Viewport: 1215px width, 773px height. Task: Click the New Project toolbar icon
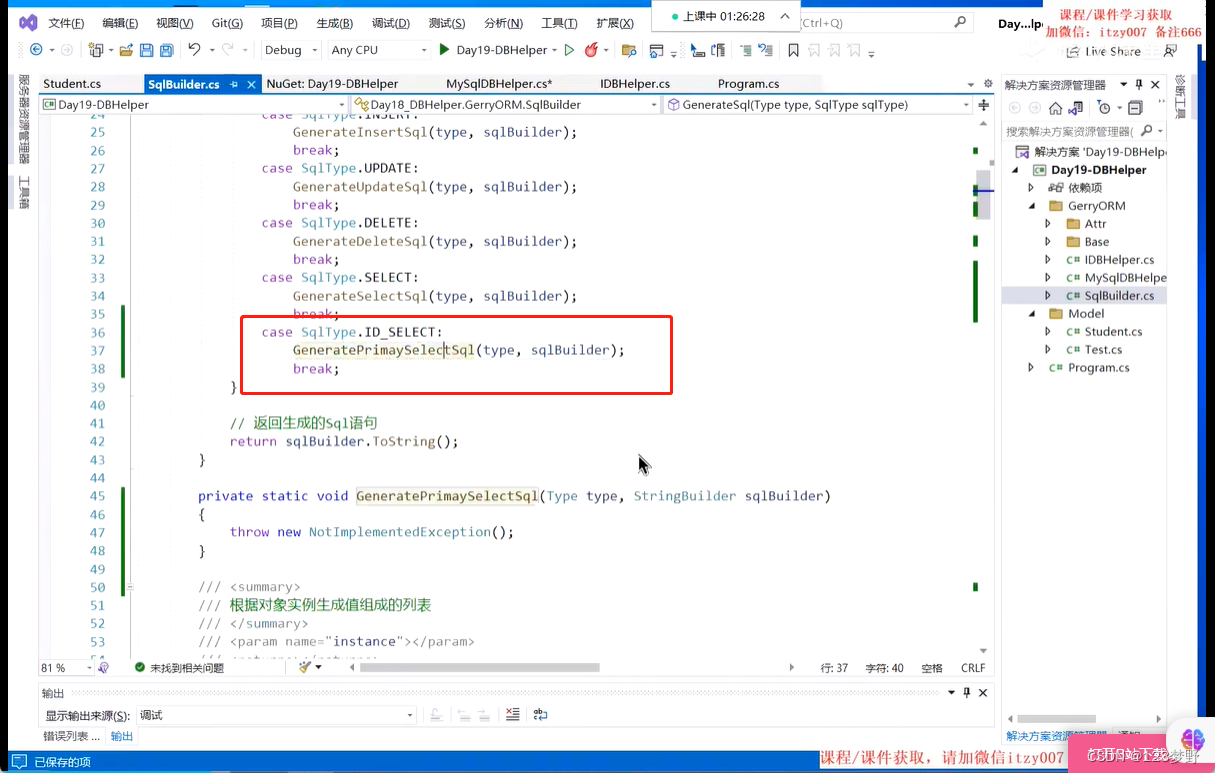click(x=96, y=50)
